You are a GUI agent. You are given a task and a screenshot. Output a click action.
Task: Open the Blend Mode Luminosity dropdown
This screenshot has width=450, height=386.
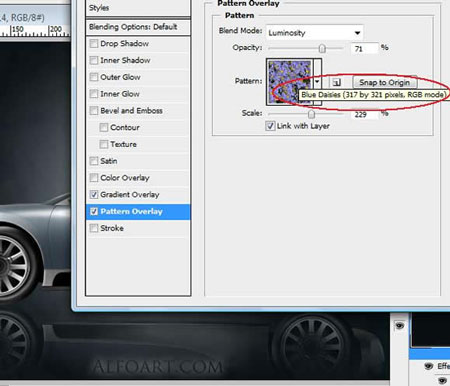(314, 33)
